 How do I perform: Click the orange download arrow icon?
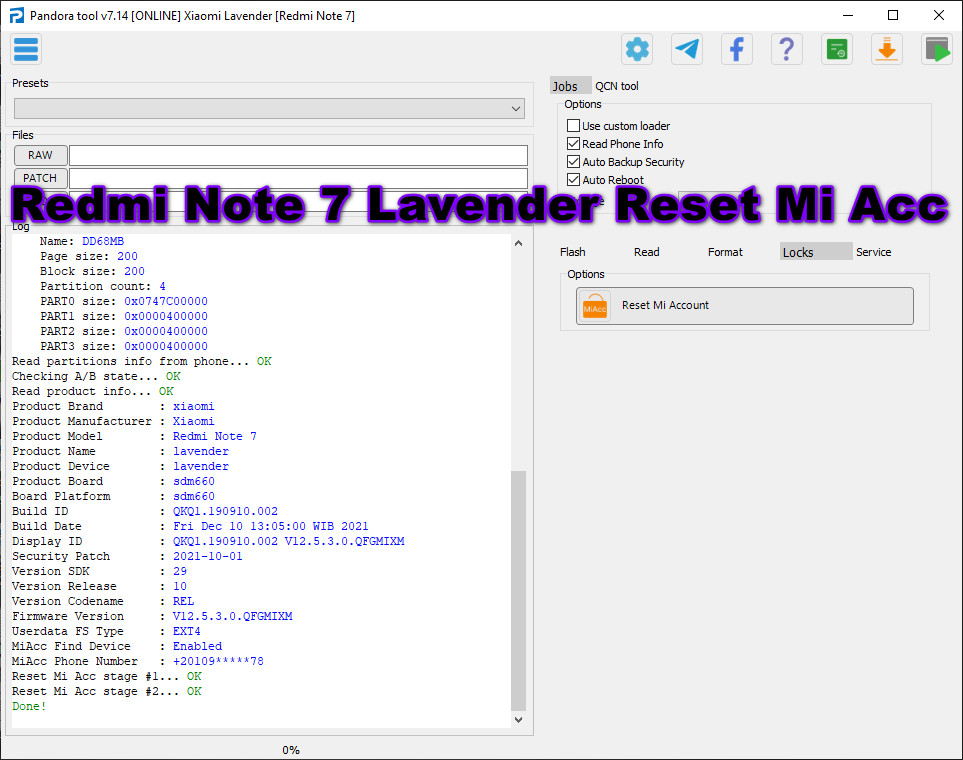click(887, 49)
